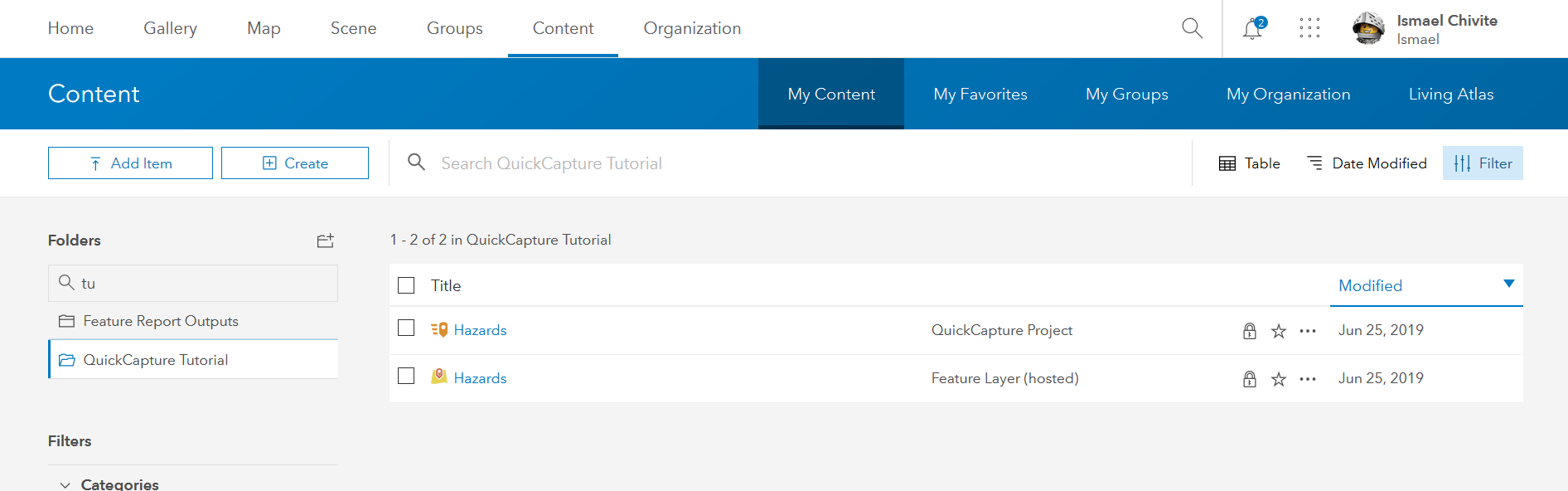The image size is (1568, 491).
Task: Tick the checkbox for Hazards Feature Layer
Action: (406, 377)
